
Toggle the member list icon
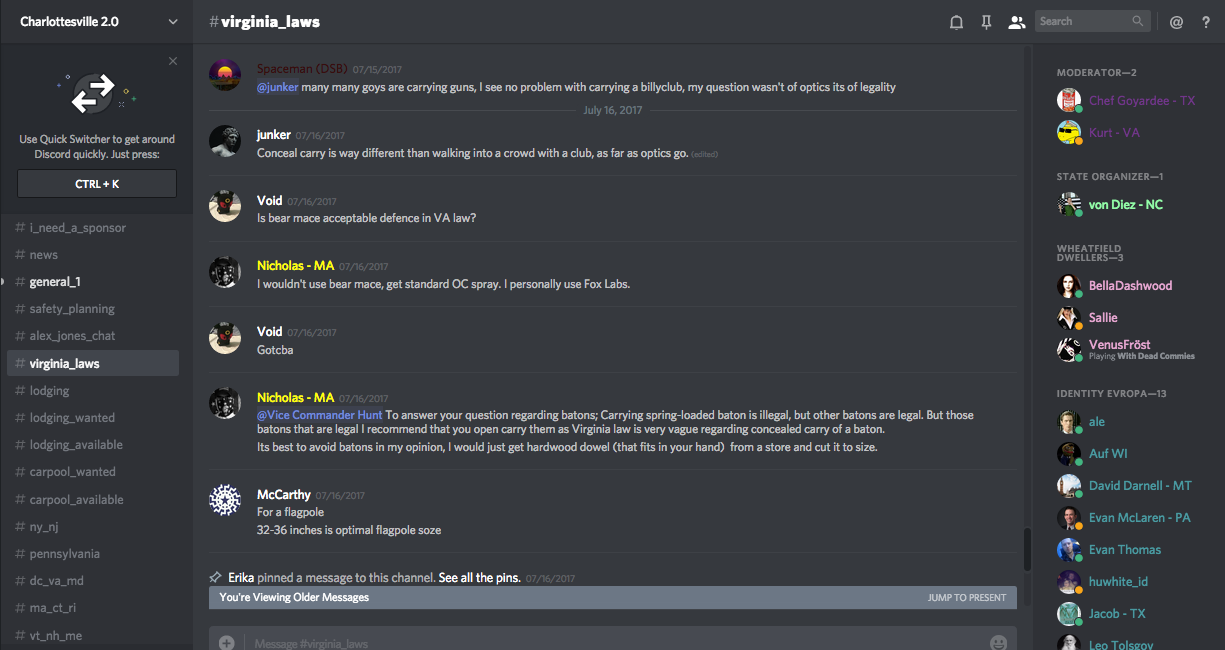coord(1016,22)
